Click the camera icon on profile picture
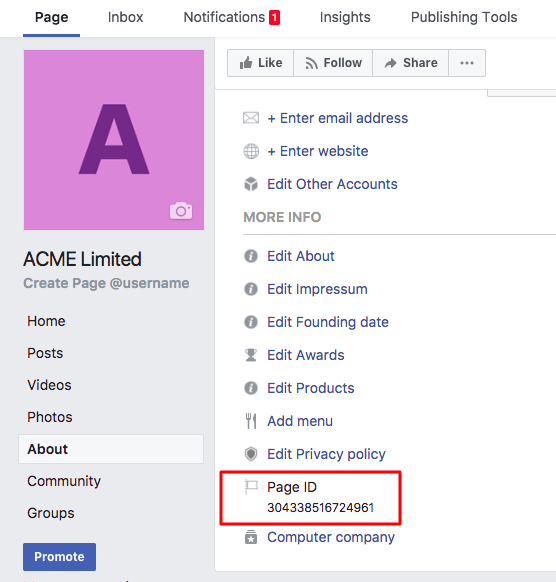 point(181,211)
